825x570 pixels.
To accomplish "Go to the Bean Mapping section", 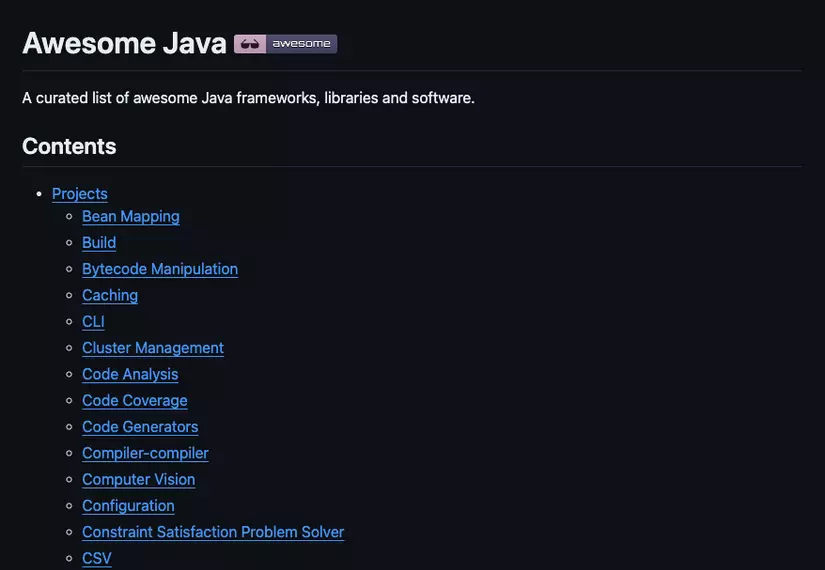I will coord(131,216).
